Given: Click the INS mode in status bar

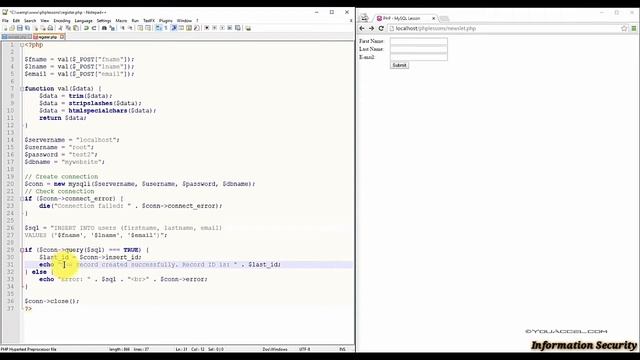Looking at the screenshot, I should (x=342, y=349).
